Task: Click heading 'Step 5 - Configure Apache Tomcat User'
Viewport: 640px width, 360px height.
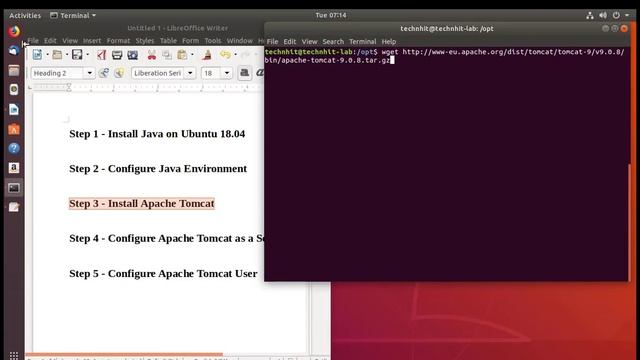Action: [163, 273]
